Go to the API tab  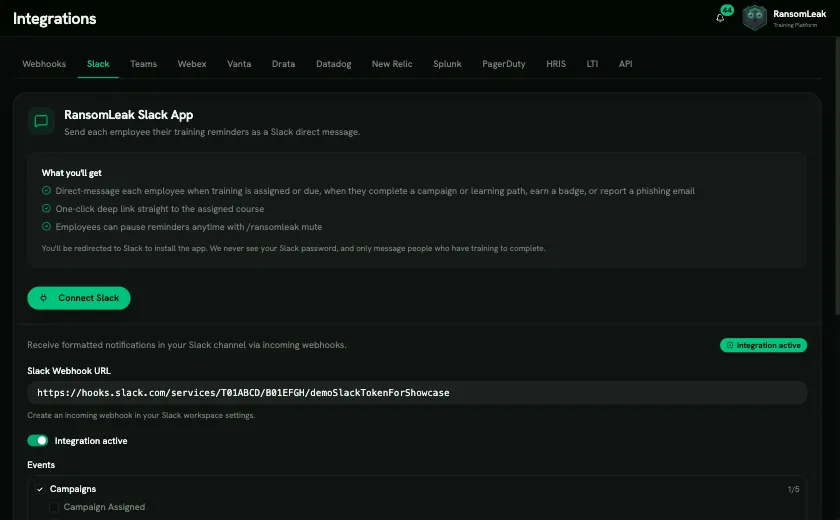[x=626, y=64]
